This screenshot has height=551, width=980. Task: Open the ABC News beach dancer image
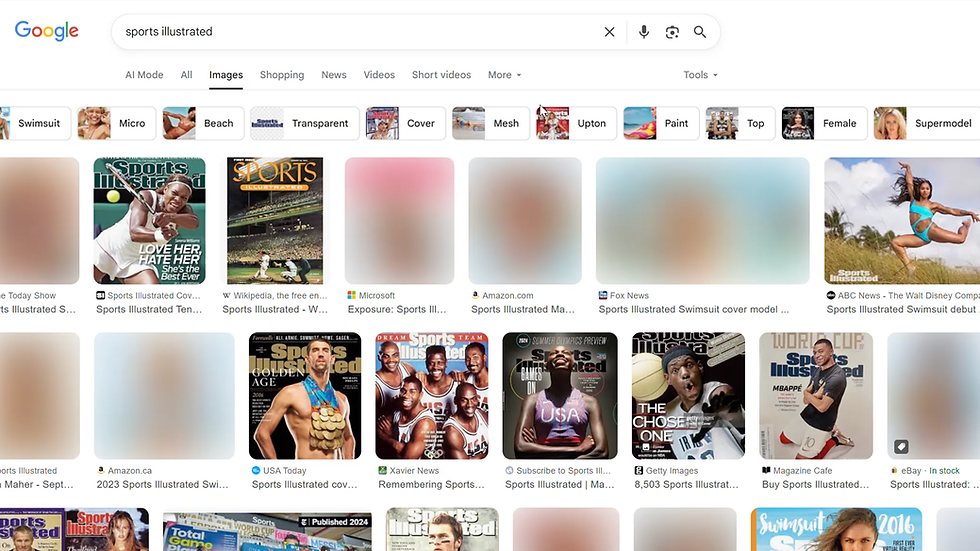pyautogui.click(x=902, y=221)
